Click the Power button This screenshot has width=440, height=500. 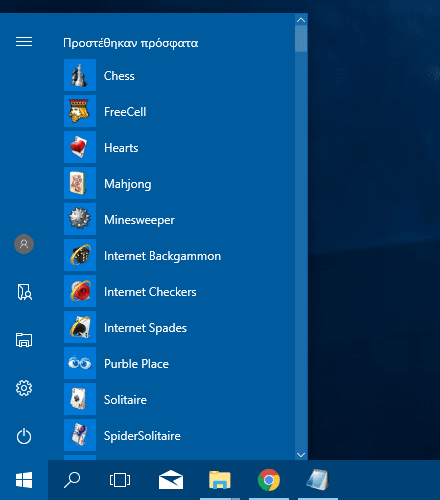pyautogui.click(x=24, y=436)
